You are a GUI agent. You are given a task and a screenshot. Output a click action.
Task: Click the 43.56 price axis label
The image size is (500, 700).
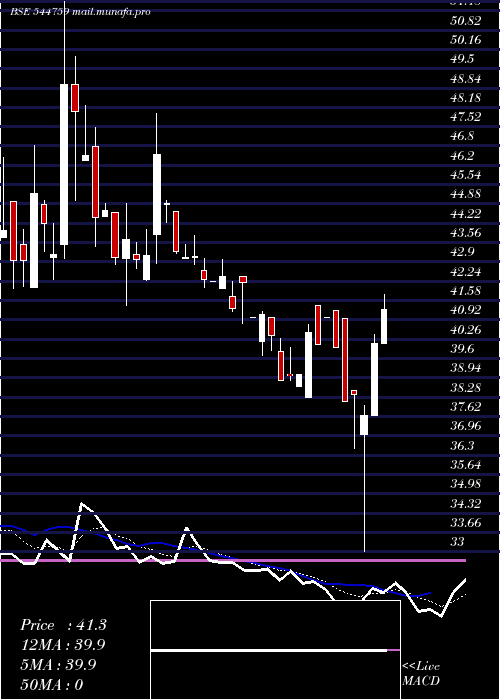tap(466, 233)
